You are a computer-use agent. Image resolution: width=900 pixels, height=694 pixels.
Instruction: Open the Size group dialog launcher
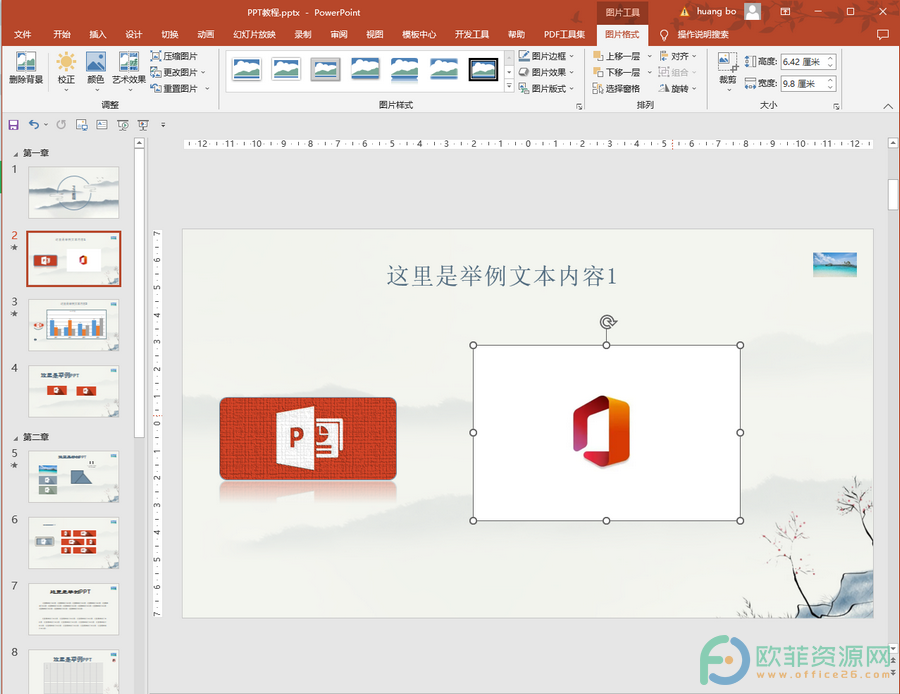click(836, 106)
